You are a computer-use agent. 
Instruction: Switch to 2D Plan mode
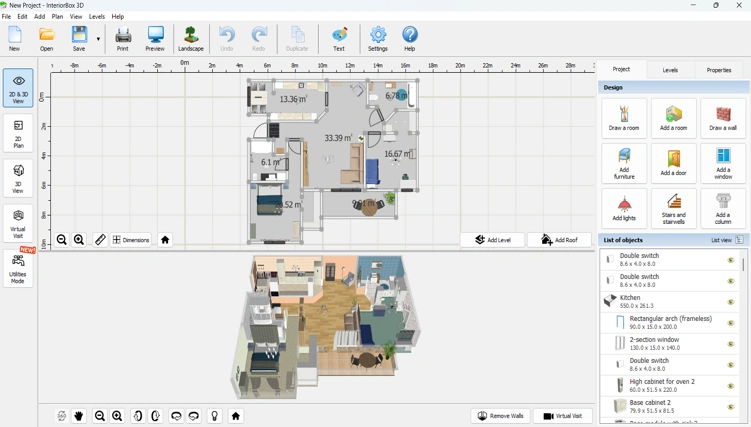[18, 133]
